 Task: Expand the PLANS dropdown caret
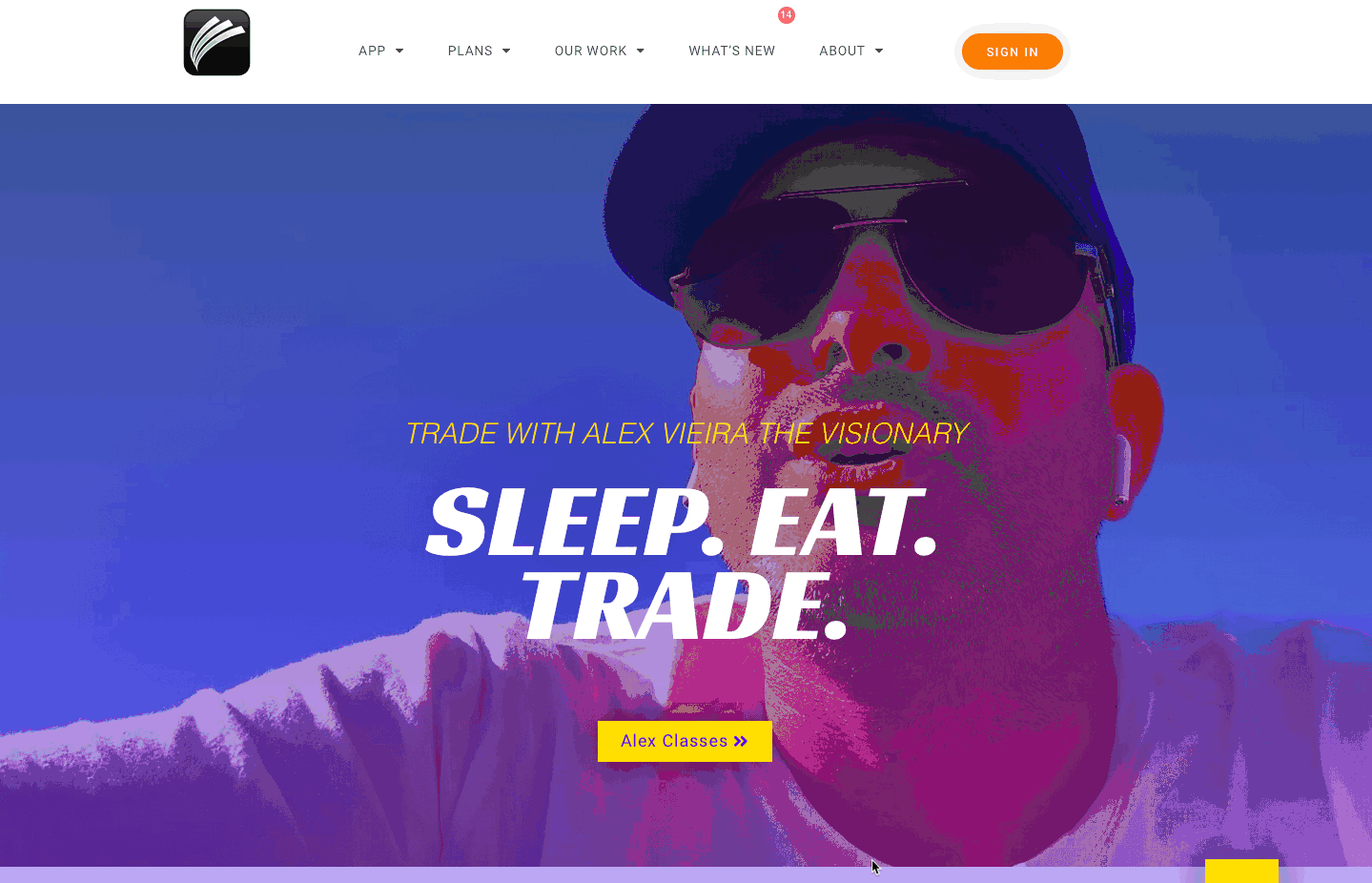coord(506,51)
